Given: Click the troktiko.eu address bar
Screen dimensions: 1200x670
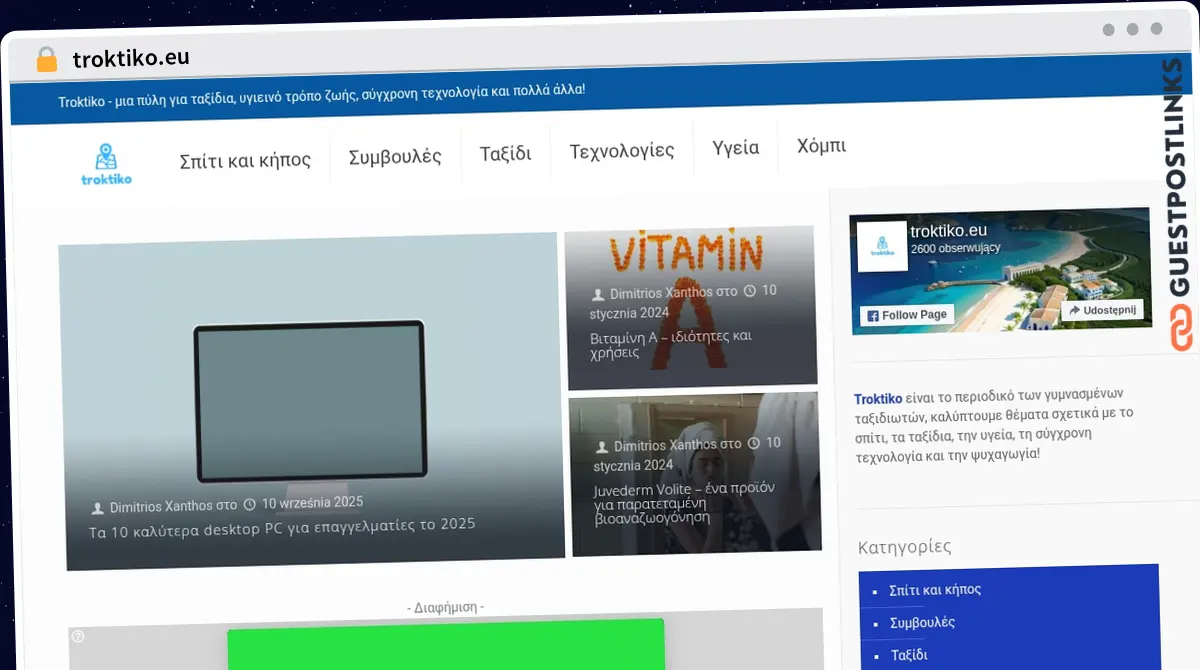Looking at the screenshot, I should pyautogui.click(x=131, y=57).
